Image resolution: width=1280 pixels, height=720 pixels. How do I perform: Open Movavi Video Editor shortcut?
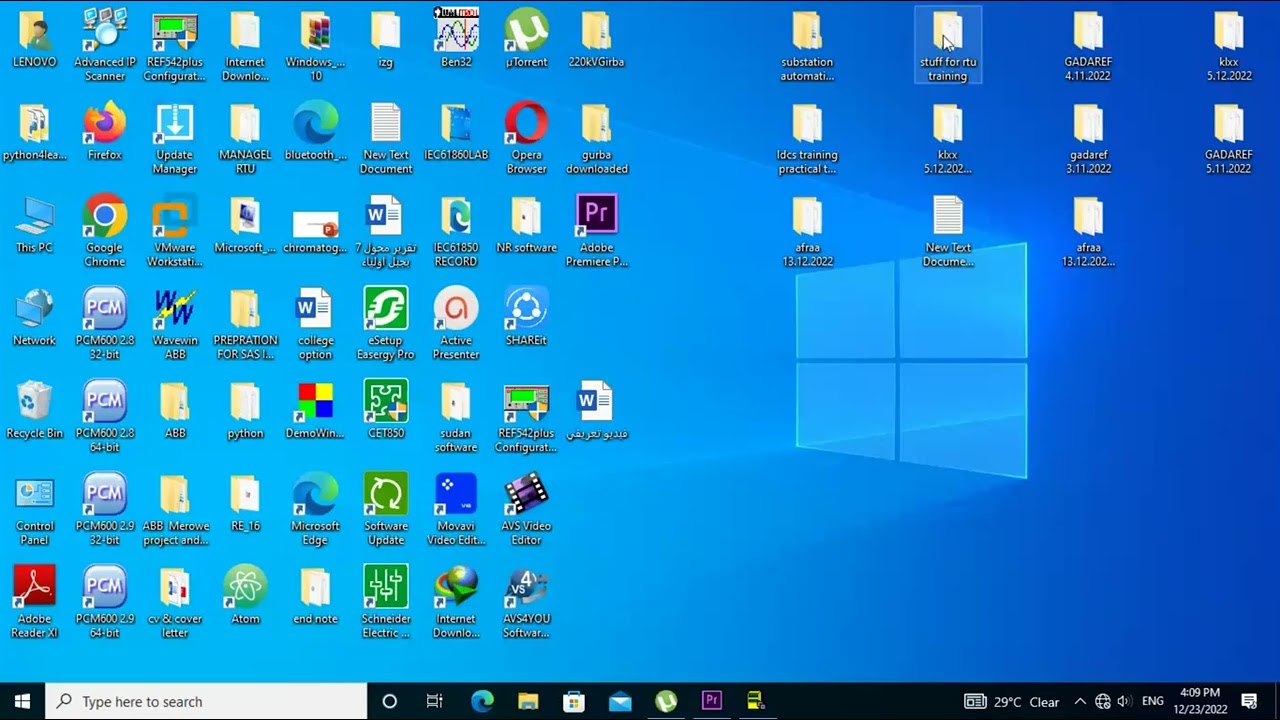click(x=456, y=510)
